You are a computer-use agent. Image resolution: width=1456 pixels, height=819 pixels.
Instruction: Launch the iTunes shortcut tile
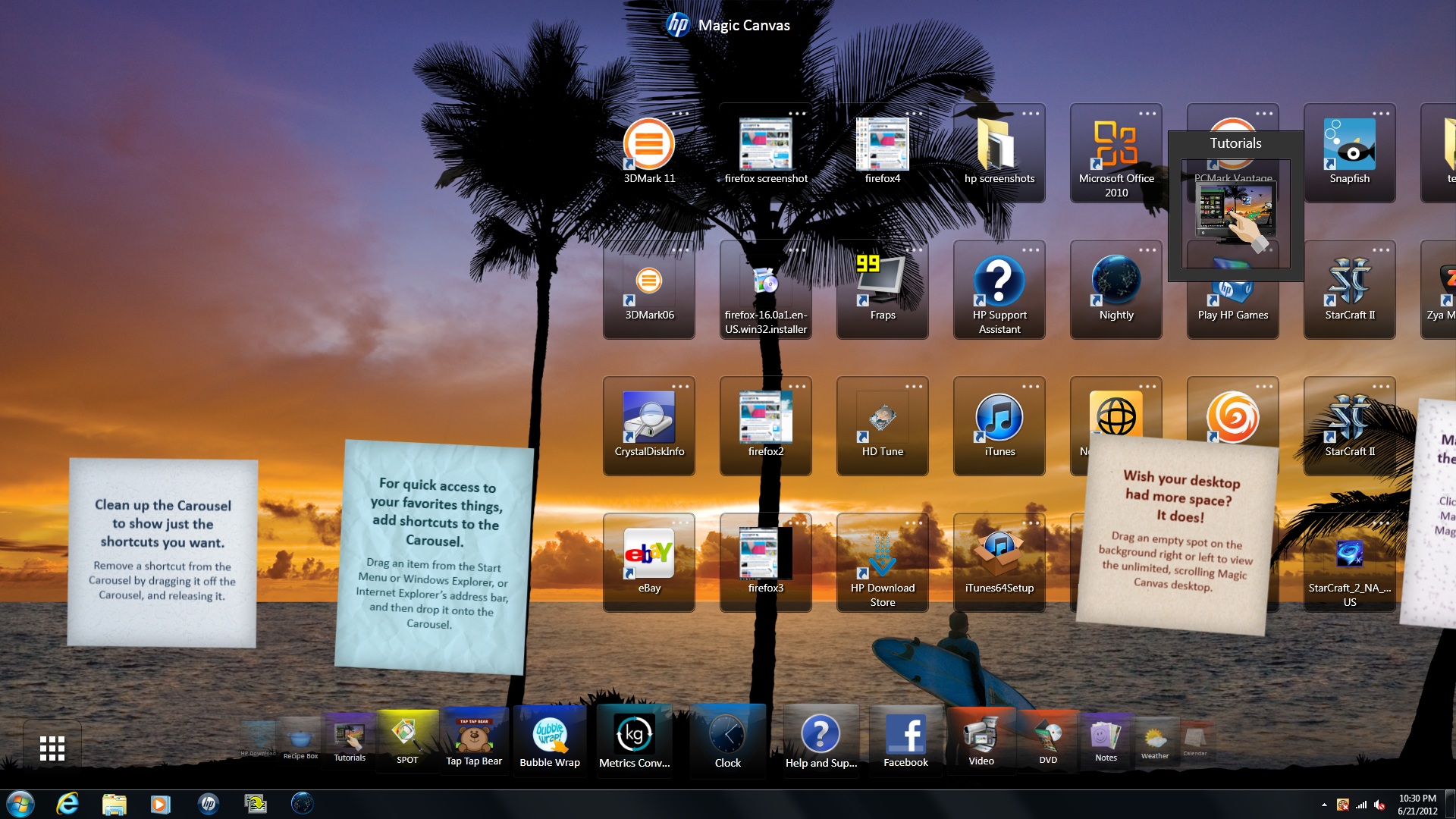(999, 425)
